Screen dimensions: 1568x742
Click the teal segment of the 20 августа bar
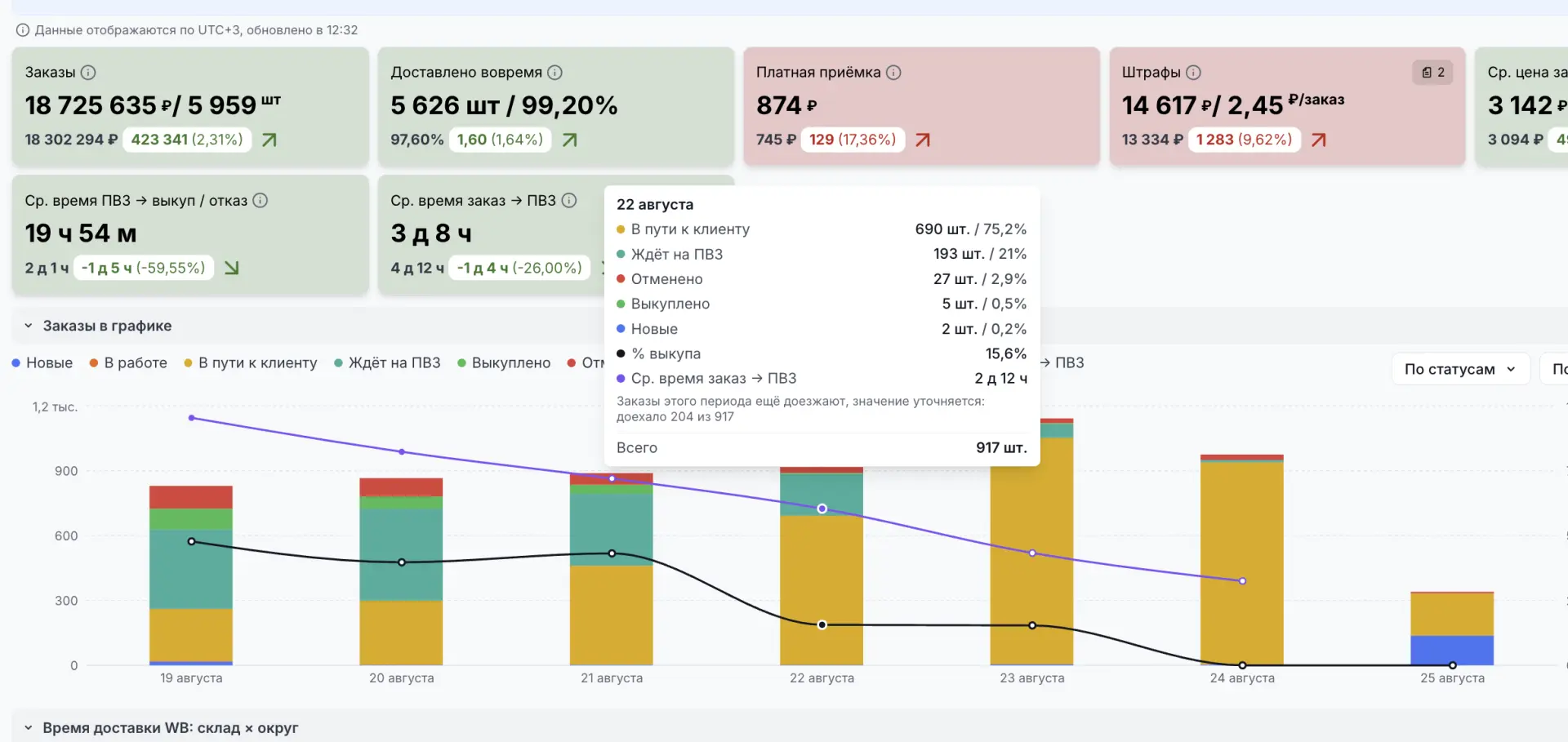[x=401, y=555]
